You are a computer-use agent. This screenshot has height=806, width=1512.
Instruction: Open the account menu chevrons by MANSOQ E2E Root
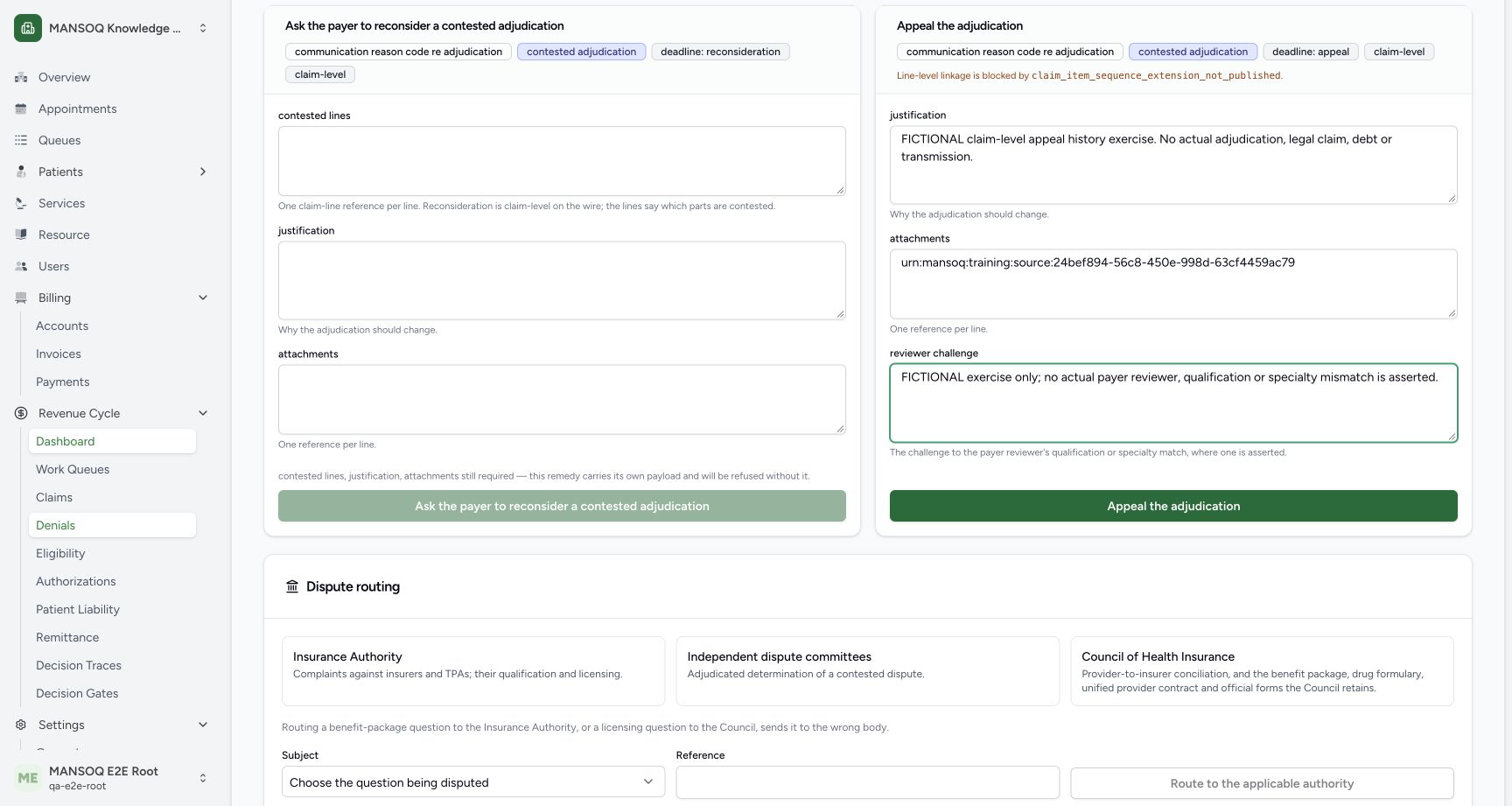coord(203,778)
